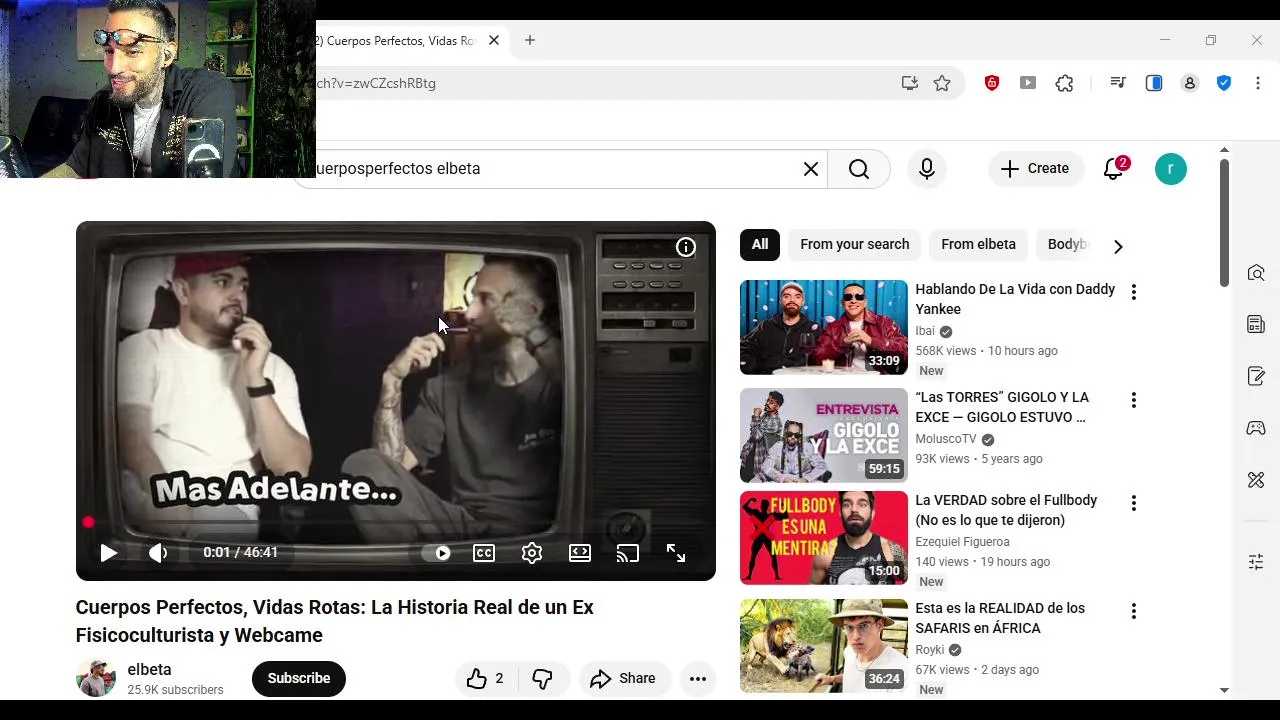Select the From elbeta chip

coord(978,245)
